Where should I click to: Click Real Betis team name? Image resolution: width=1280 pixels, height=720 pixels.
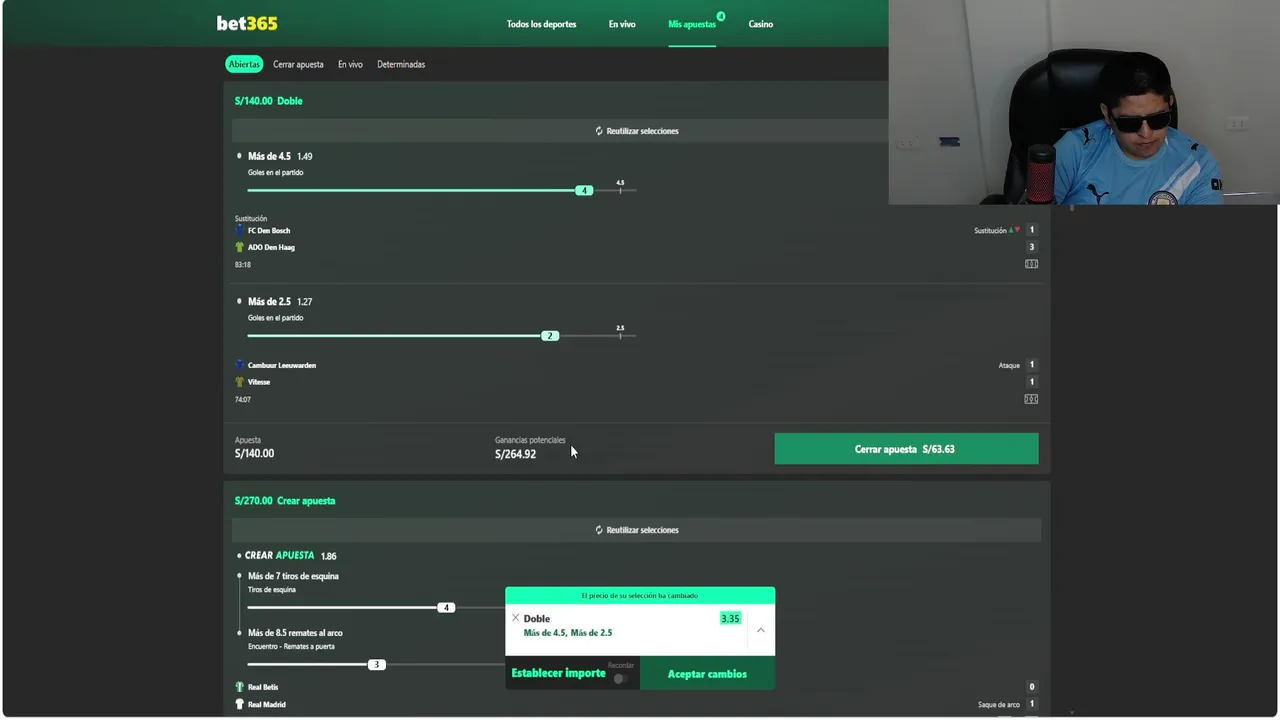pyautogui.click(x=263, y=687)
